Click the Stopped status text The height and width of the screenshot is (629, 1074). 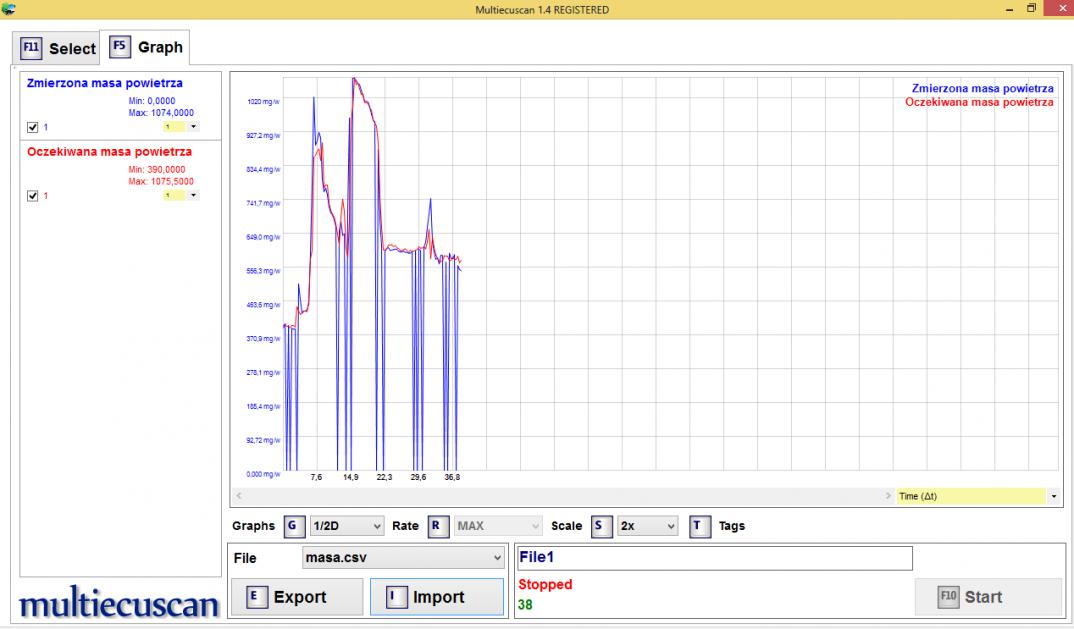(x=545, y=584)
